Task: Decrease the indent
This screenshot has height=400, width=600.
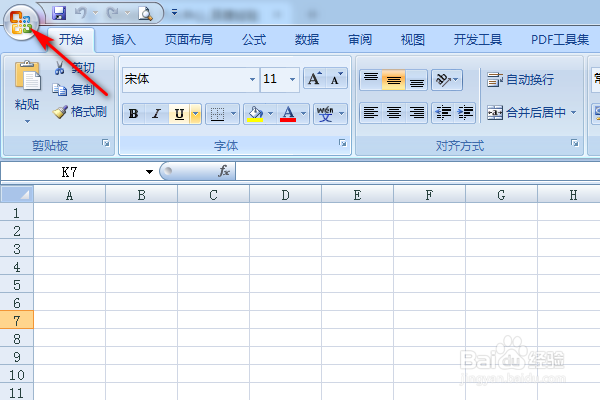Action: [x=443, y=113]
